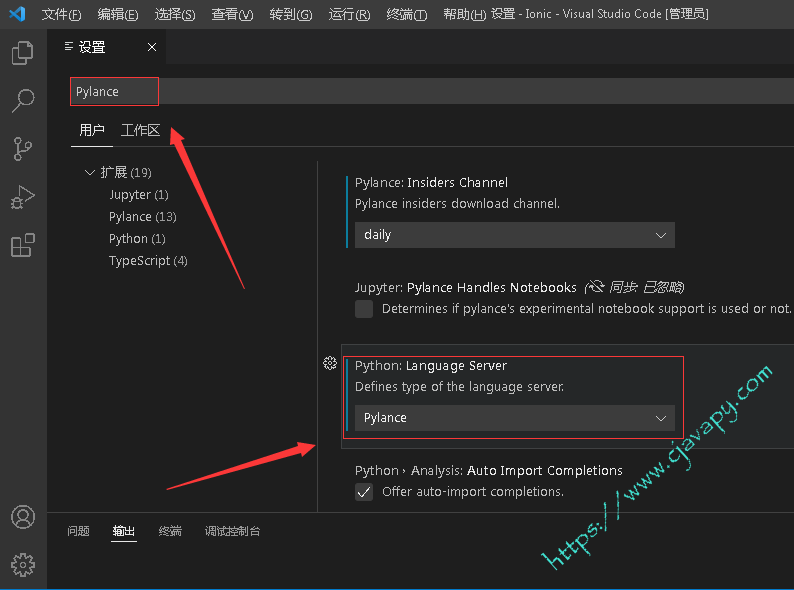Viewport: 794px width, 590px height.
Task: Open the 编辑(E) menu
Action: 117,14
